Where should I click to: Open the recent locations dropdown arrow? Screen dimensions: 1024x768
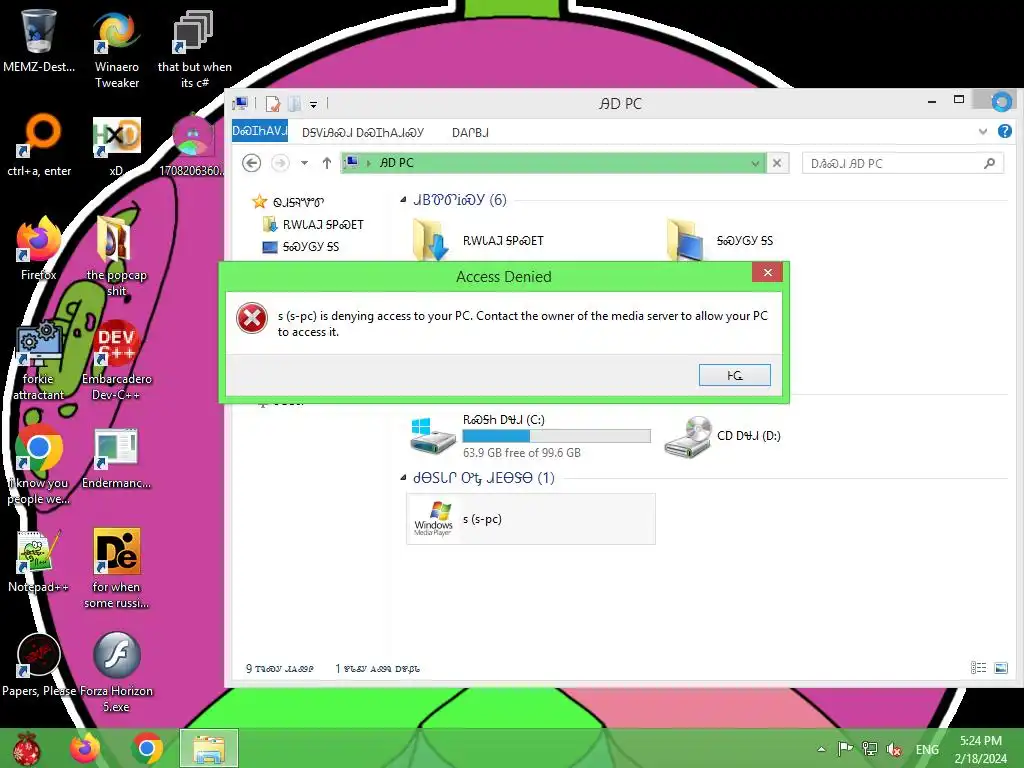[x=304, y=163]
